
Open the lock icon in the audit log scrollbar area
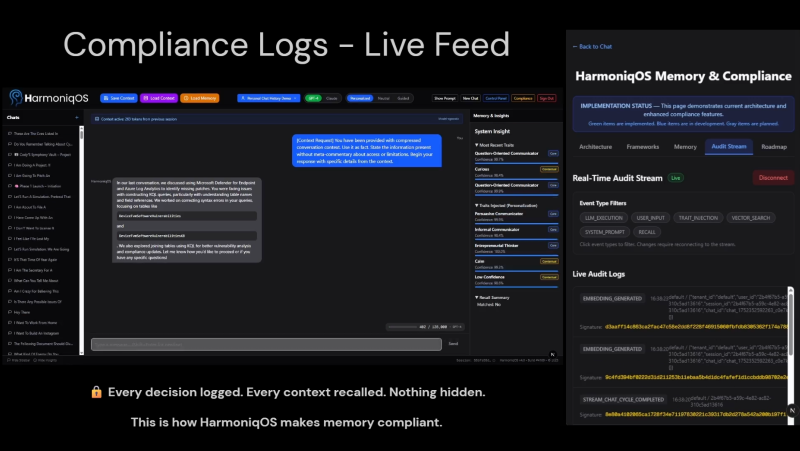pyautogui.click(x=792, y=410)
